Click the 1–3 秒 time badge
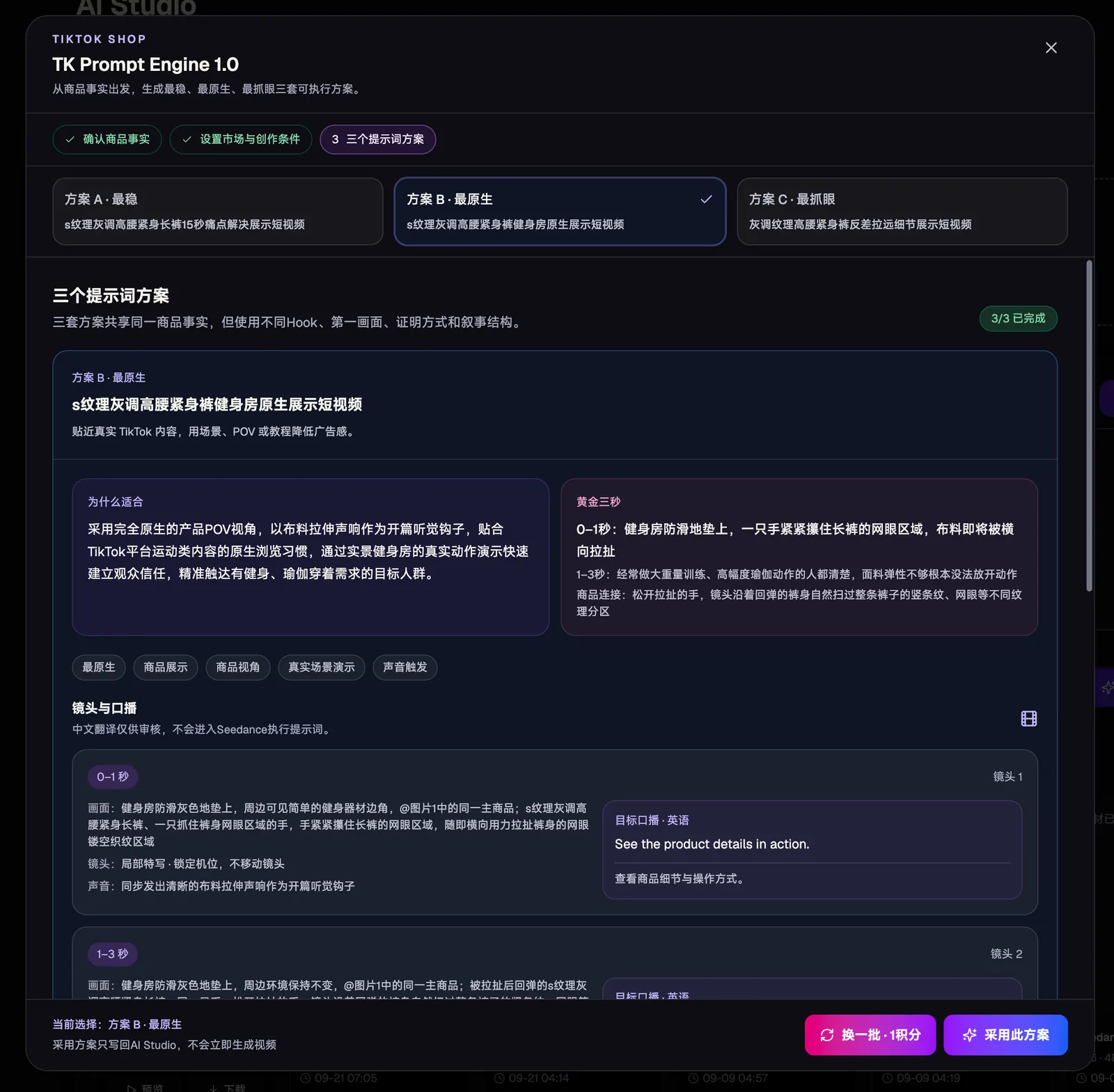Image resolution: width=1114 pixels, height=1092 pixels. (113, 954)
